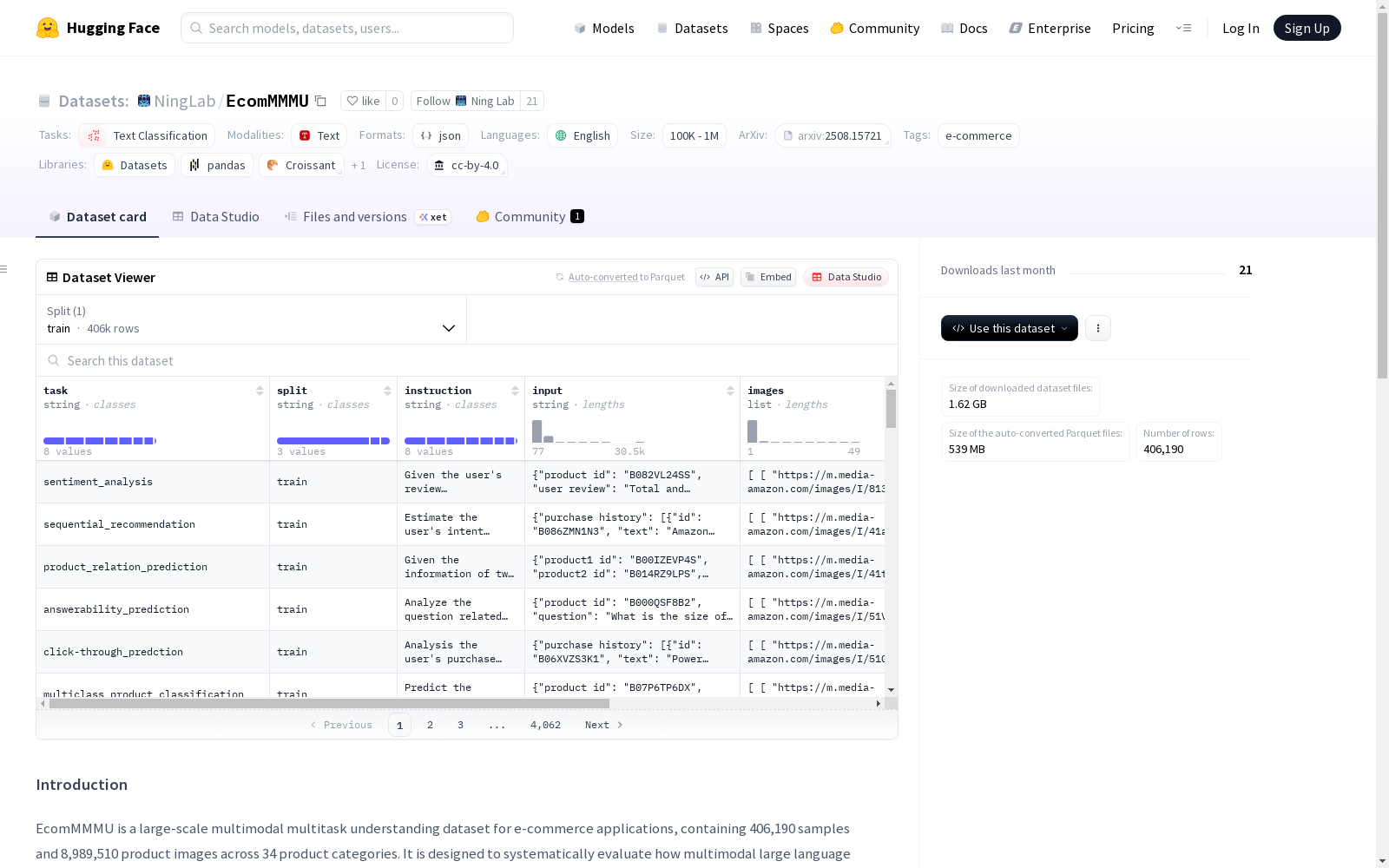
Task: Open Spaces in the top navigation
Action: 780,28
